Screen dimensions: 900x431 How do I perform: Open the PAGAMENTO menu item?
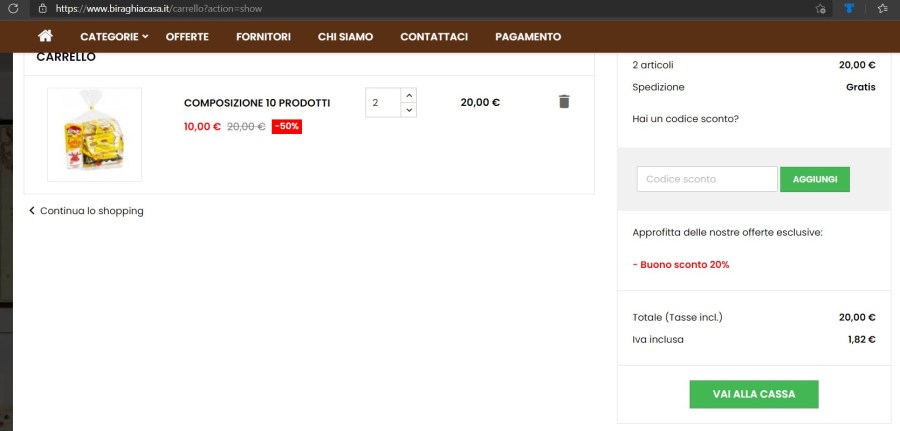[x=528, y=37]
